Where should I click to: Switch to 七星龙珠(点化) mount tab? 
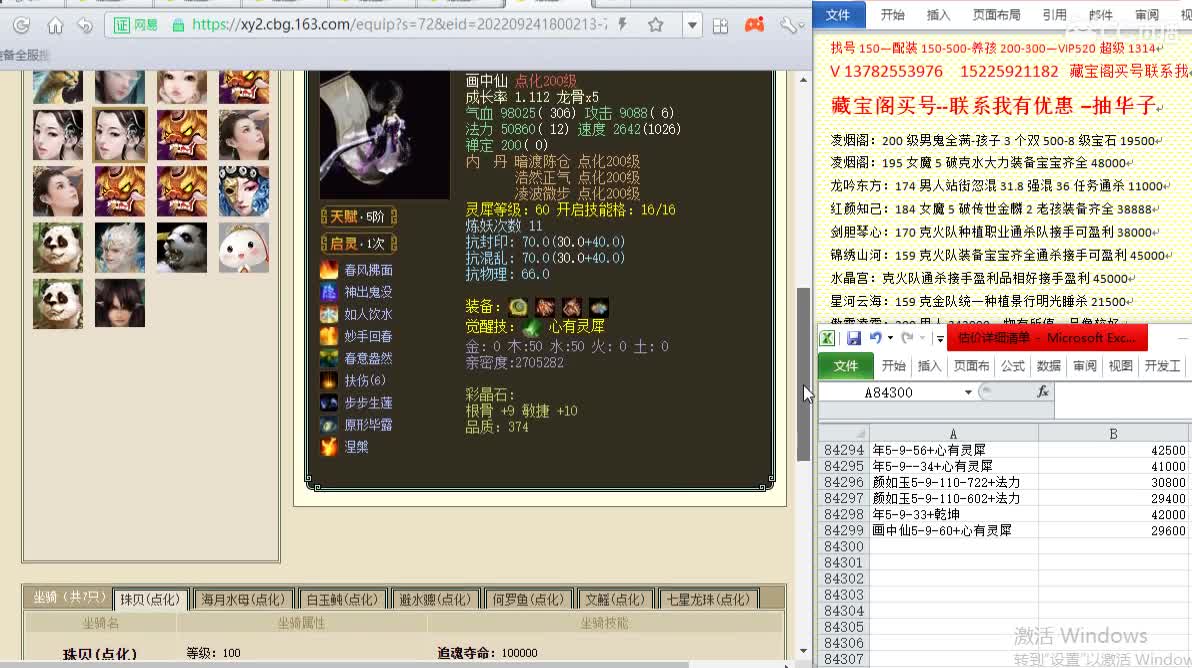coord(709,600)
